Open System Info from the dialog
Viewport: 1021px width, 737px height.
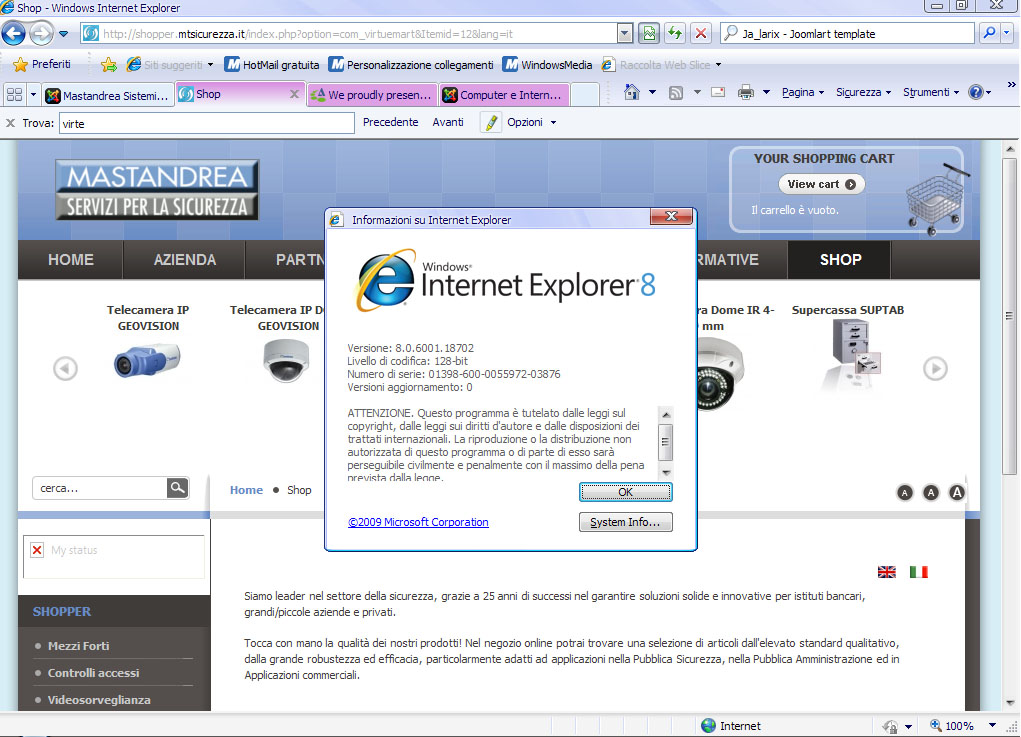625,522
